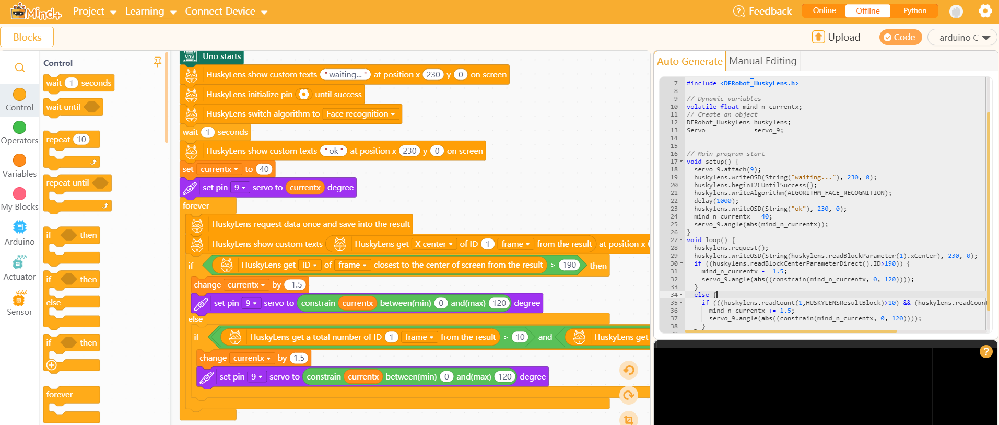Switch to the Auto Generate tab
Image resolution: width=999 pixels, height=425 pixels.
690,61
